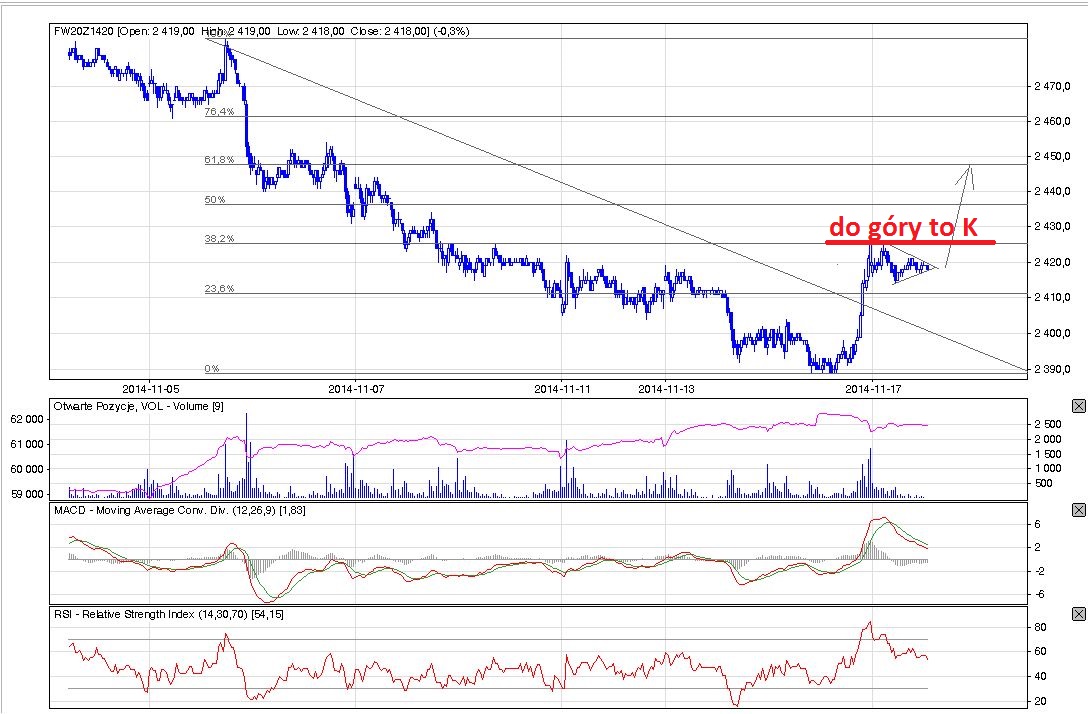Close the RSI indicator panel

click(x=1078, y=613)
